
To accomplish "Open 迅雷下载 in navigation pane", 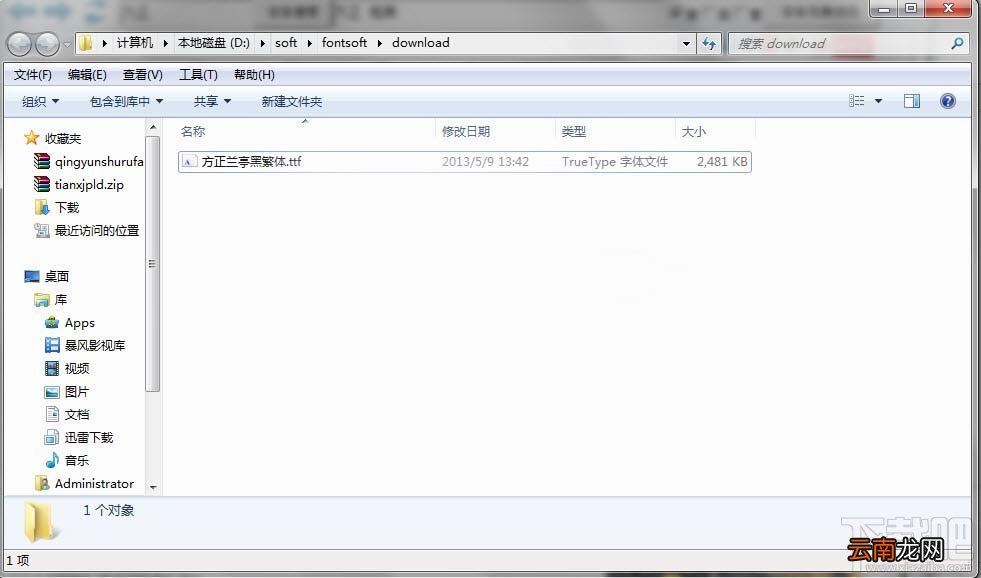I will tap(89, 437).
